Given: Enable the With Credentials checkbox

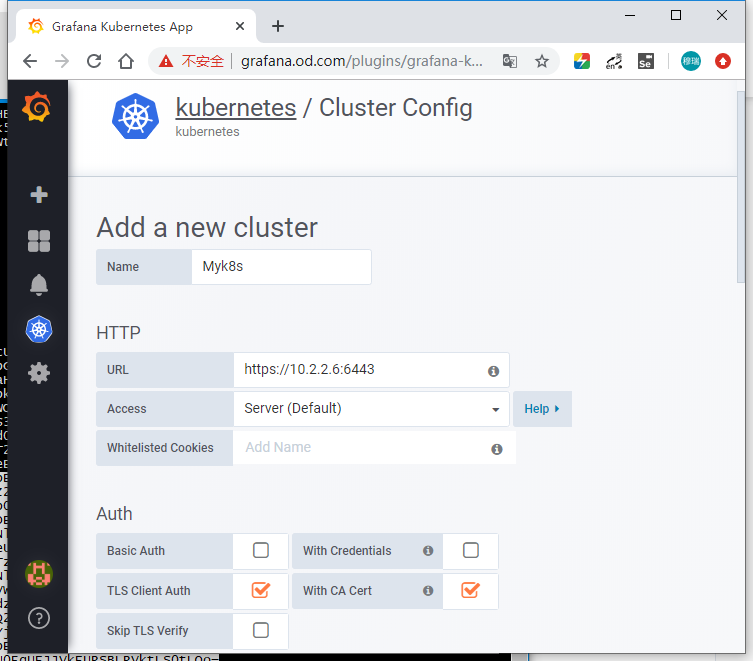Looking at the screenshot, I should pos(471,550).
